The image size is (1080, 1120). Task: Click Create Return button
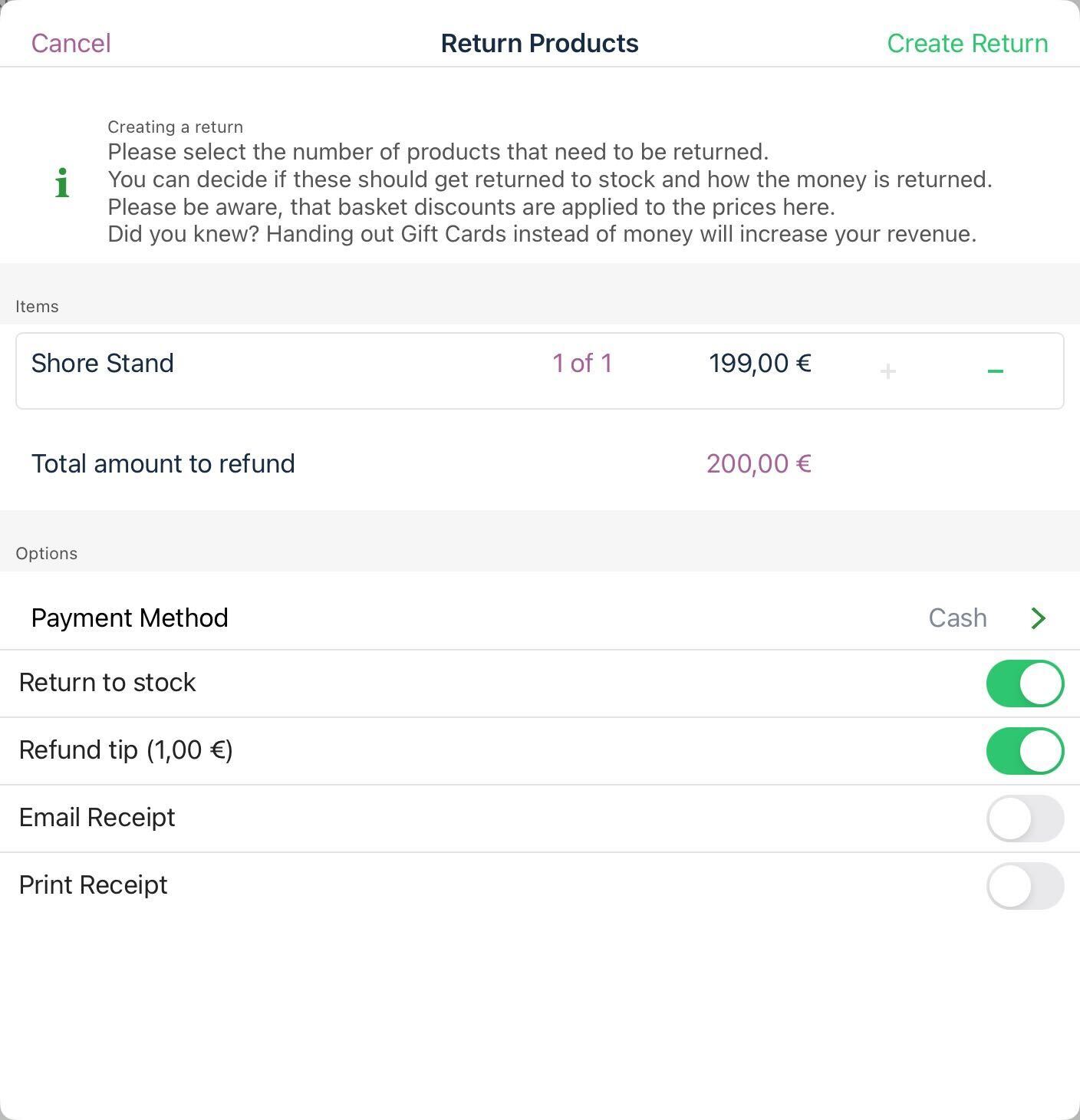coord(967,43)
